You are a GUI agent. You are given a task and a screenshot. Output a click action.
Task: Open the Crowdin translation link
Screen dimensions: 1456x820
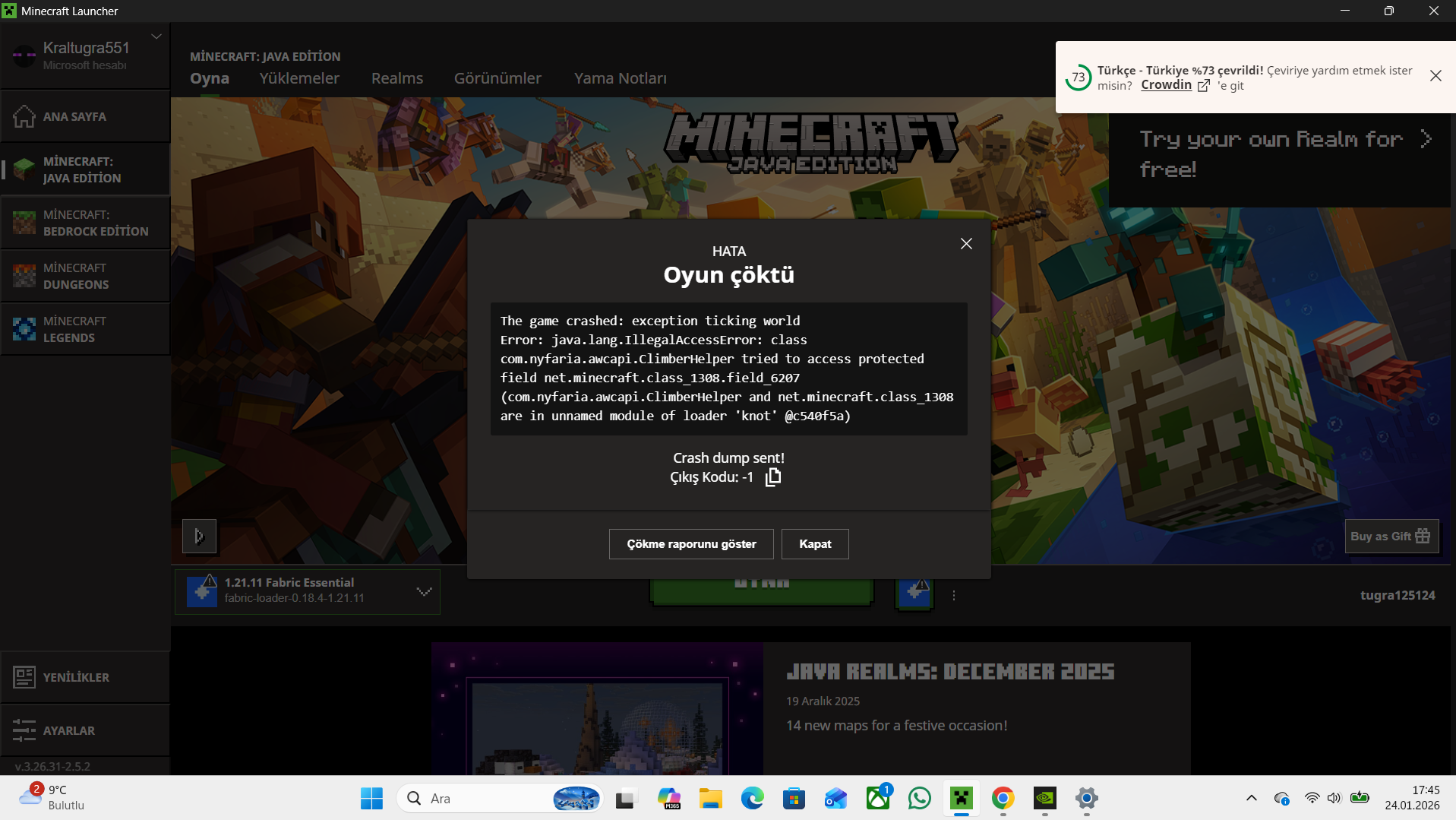tap(1174, 85)
